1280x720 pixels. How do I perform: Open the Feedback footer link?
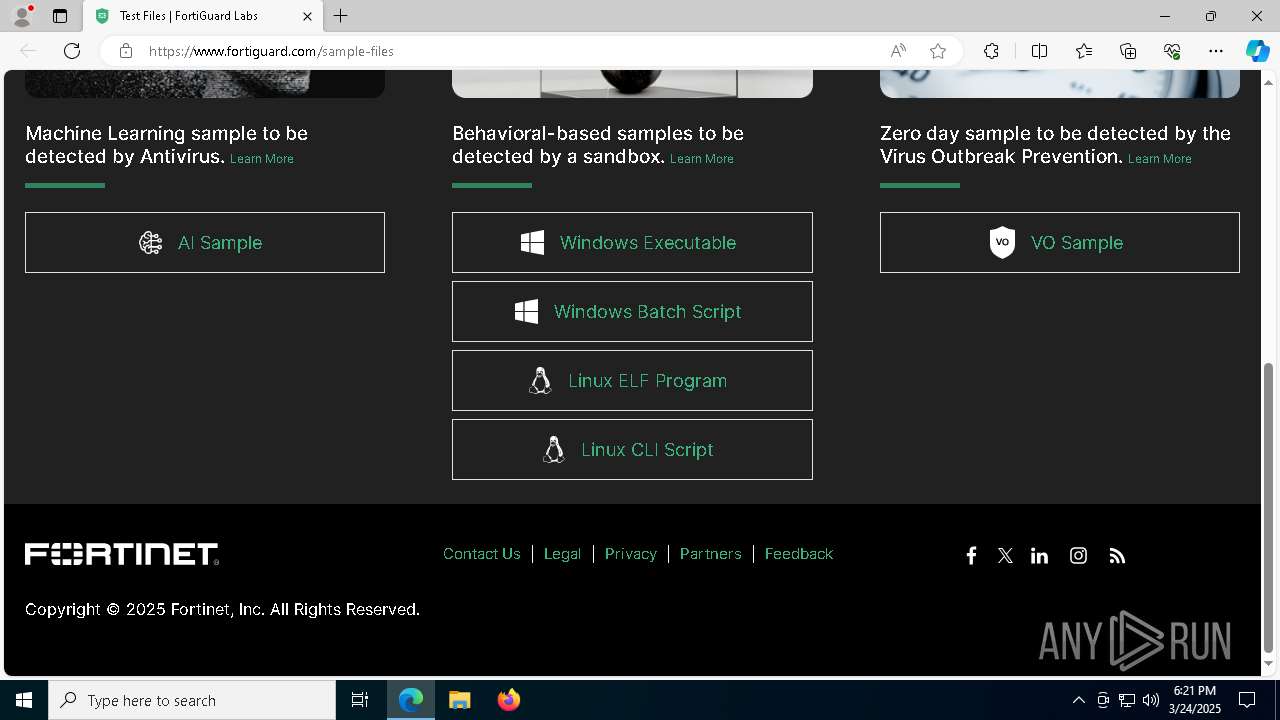click(799, 553)
